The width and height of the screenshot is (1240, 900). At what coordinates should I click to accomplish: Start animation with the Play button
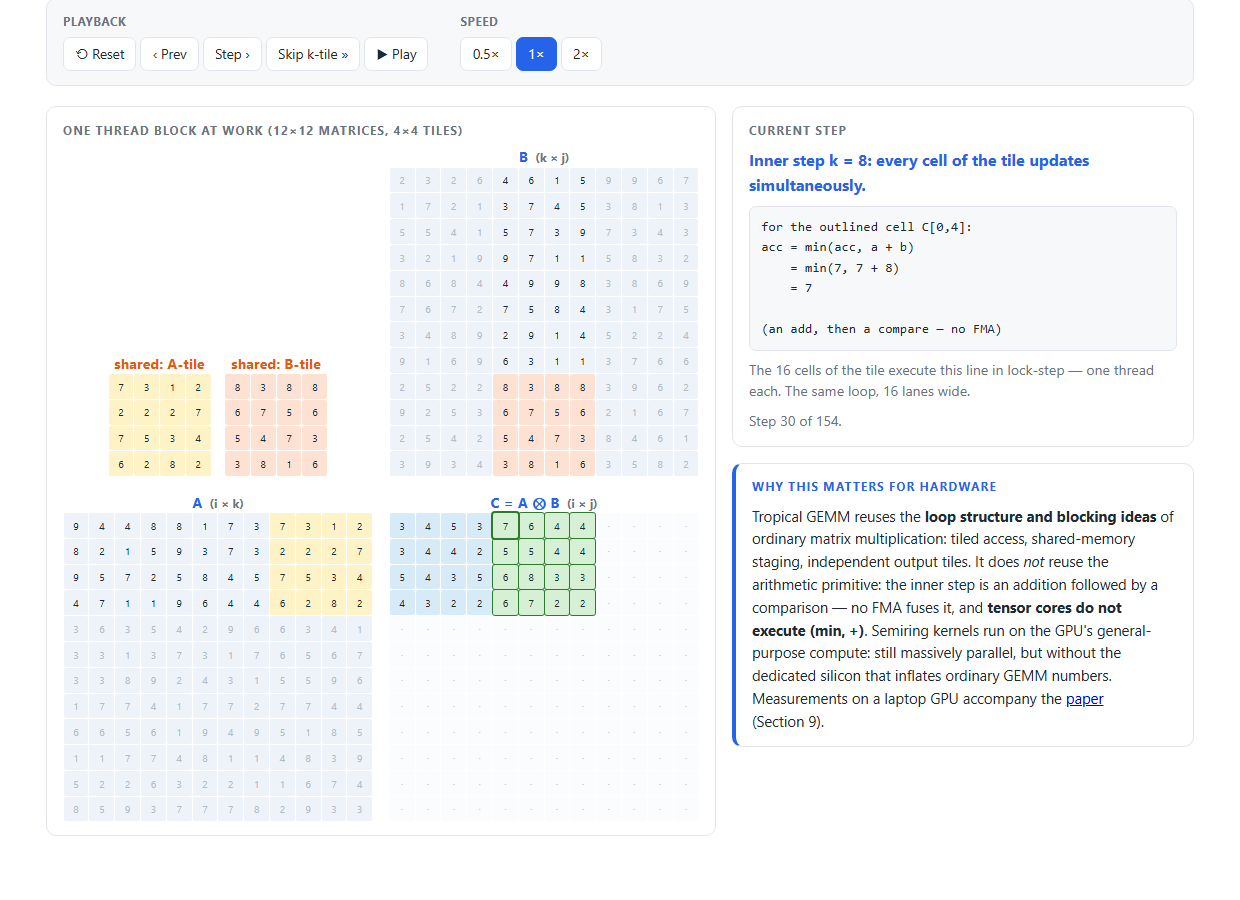pyautogui.click(x=396, y=54)
